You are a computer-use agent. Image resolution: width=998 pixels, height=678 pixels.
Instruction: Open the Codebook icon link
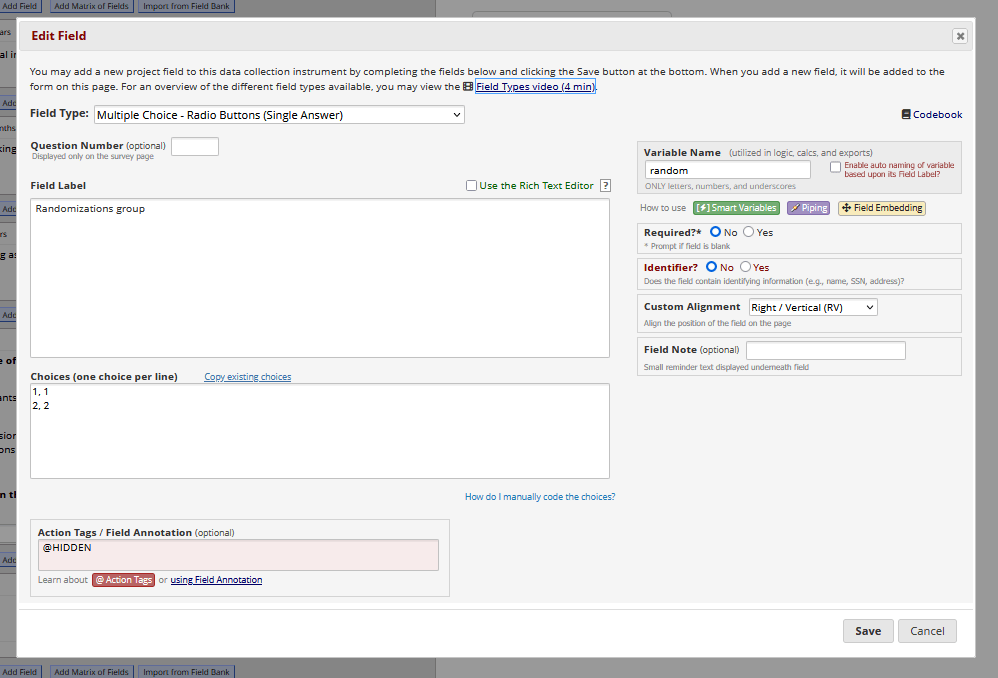931,115
